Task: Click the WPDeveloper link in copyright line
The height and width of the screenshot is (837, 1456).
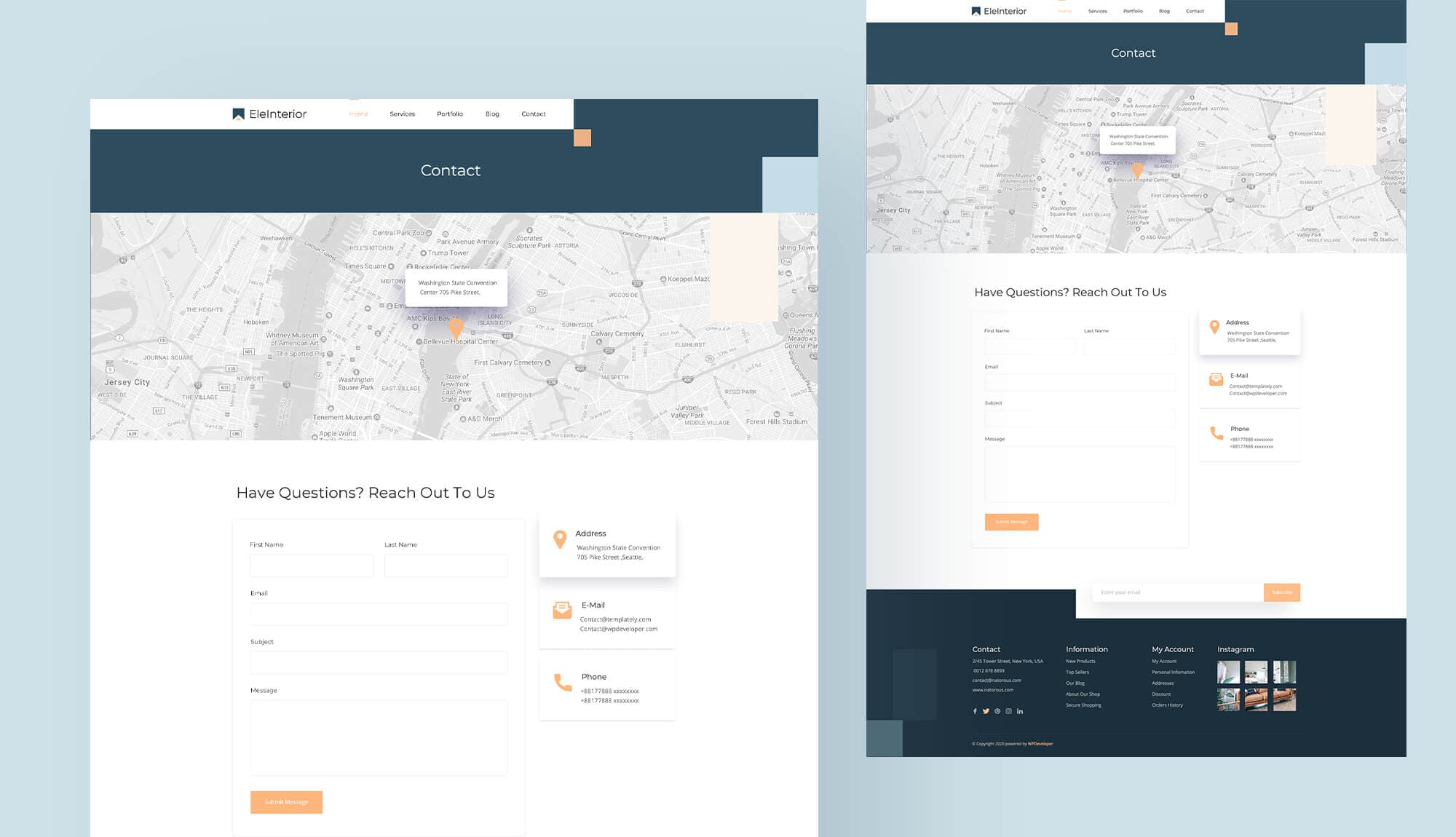Action: click(x=1040, y=744)
